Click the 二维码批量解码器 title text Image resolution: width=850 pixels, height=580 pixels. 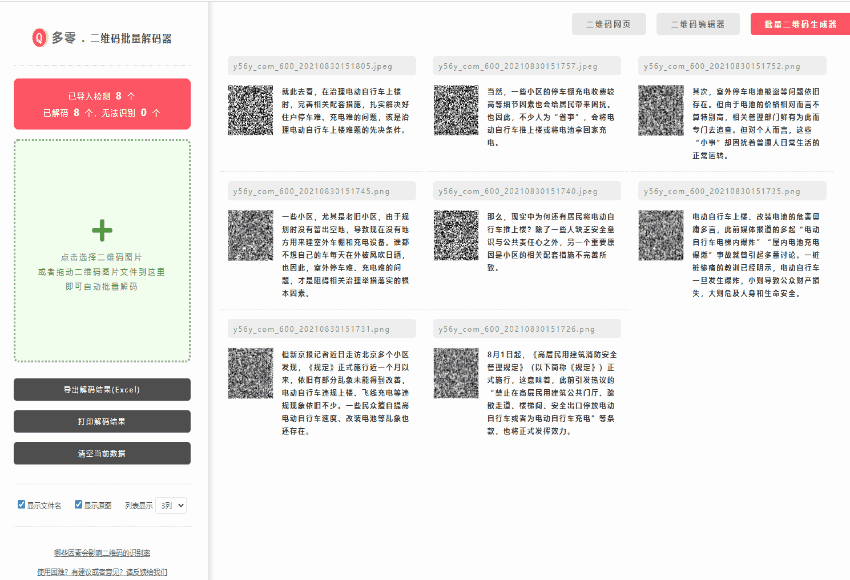tap(131, 38)
